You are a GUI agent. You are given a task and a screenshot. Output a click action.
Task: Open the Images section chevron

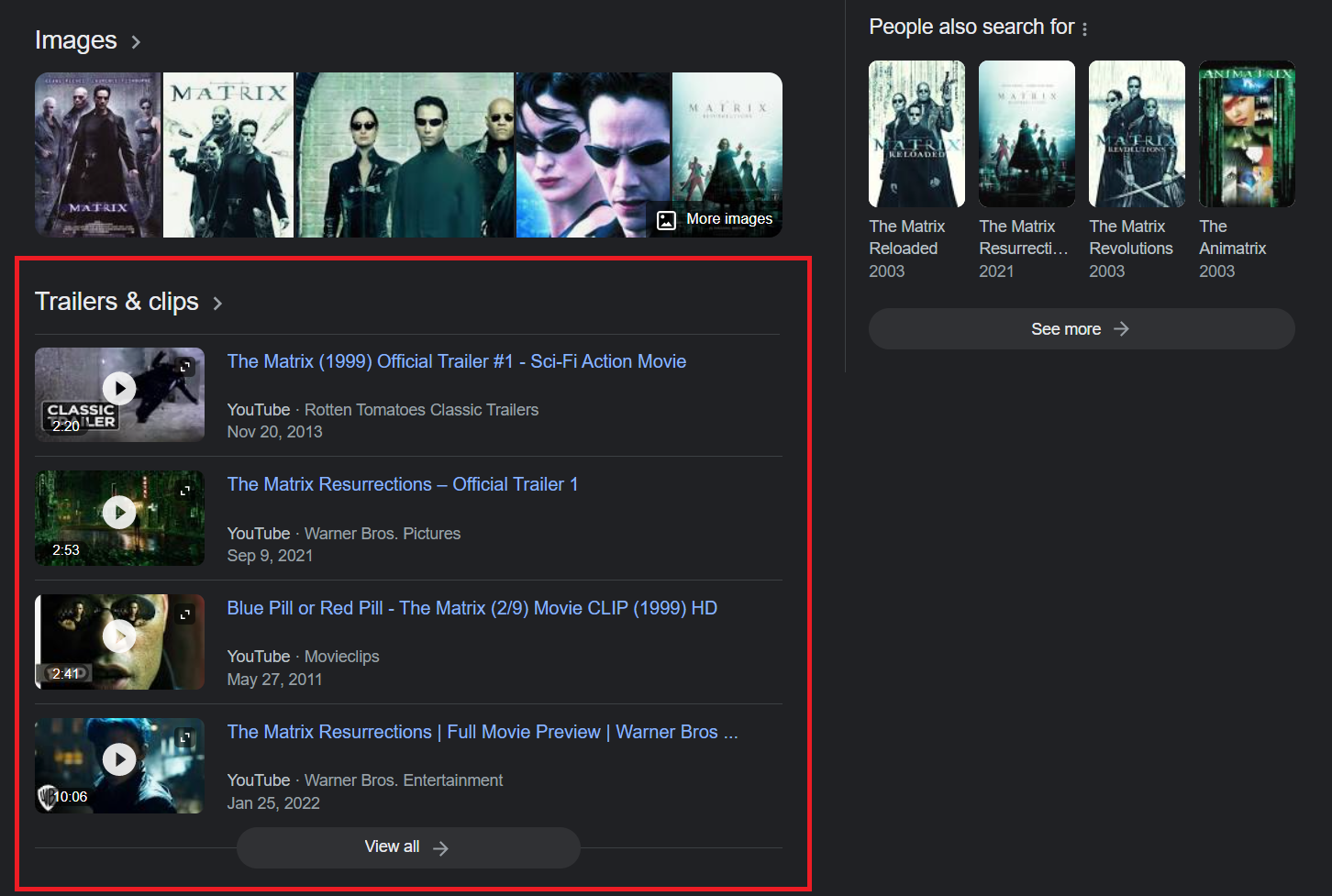[x=136, y=42]
